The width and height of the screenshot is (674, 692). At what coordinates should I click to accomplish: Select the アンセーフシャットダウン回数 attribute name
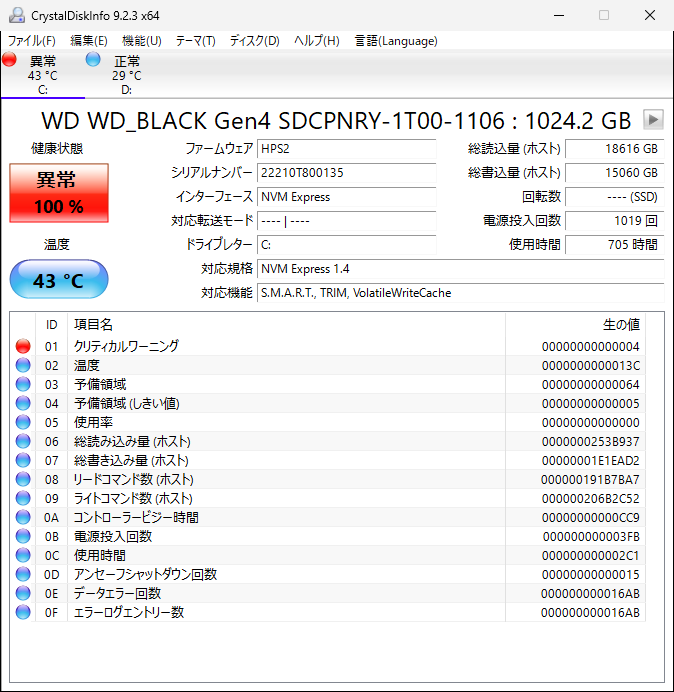(145, 574)
